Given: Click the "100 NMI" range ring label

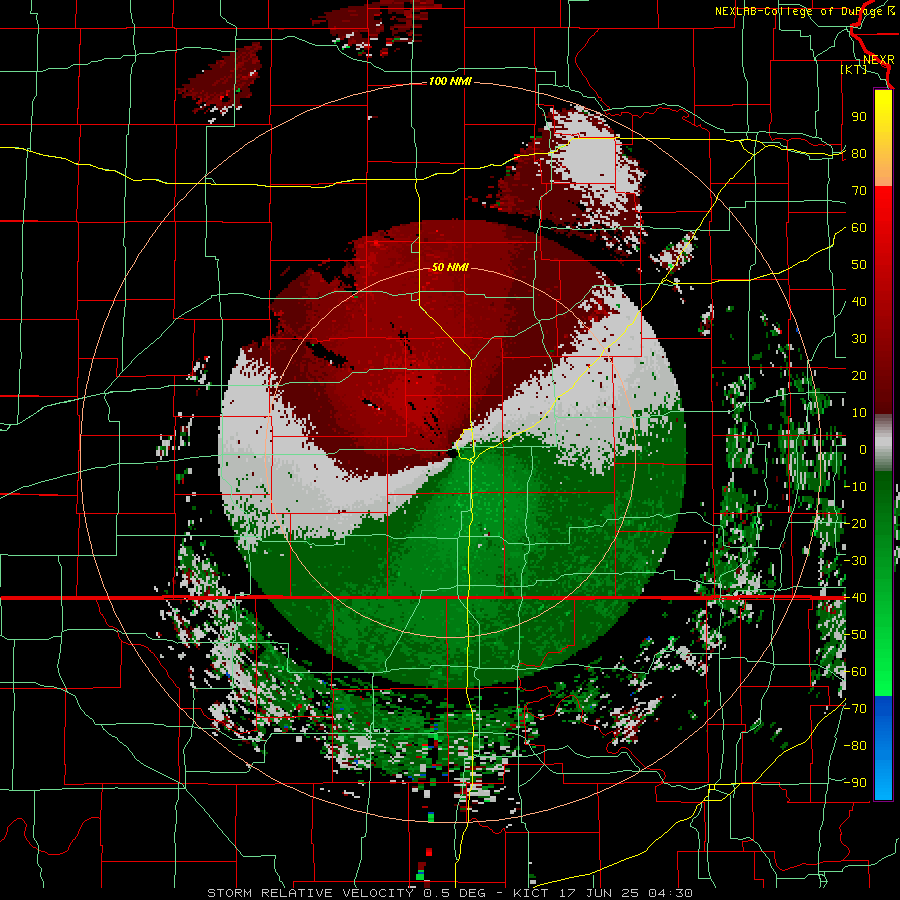Looking at the screenshot, I should pos(450,82).
